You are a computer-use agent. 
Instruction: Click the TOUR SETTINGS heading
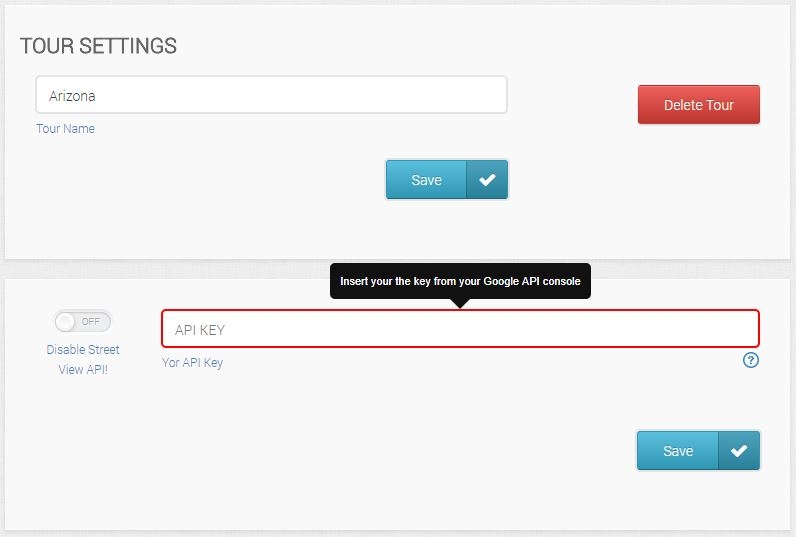[98, 46]
